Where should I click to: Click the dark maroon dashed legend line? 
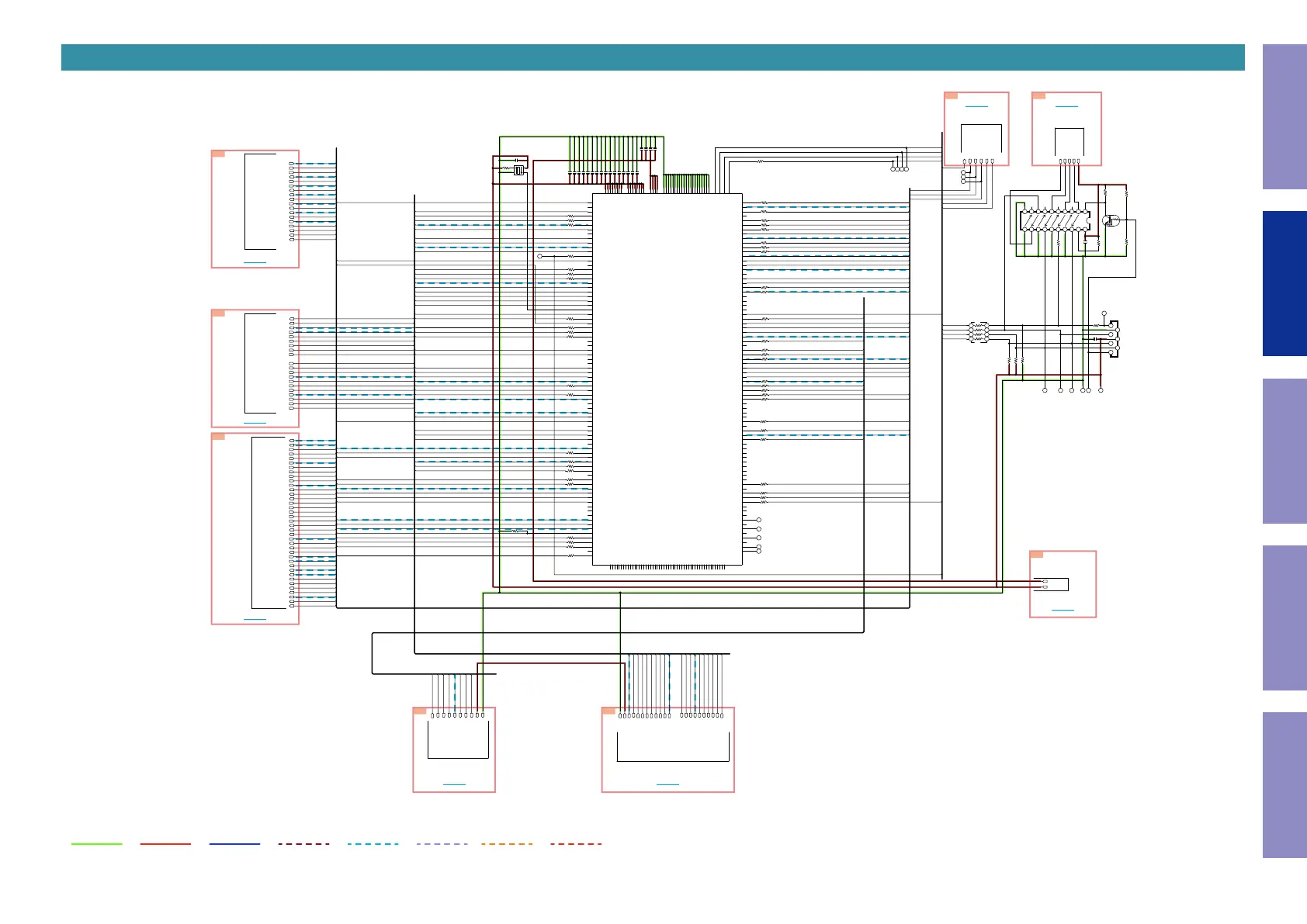pos(303,844)
